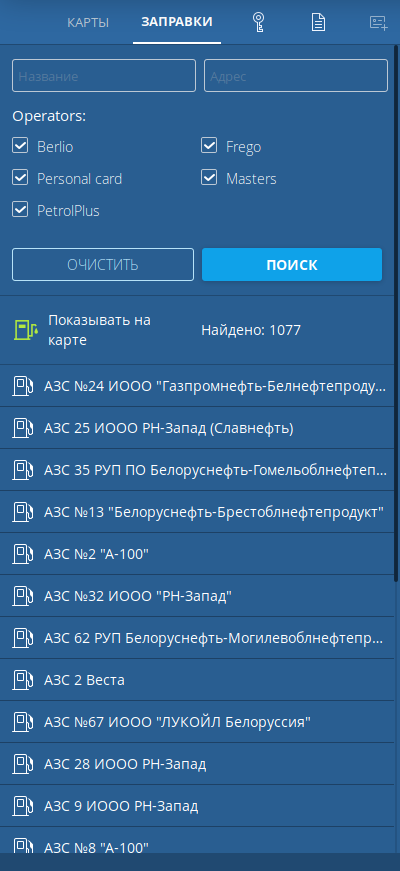Open the key icon tab
400x871 pixels.
coord(258,22)
